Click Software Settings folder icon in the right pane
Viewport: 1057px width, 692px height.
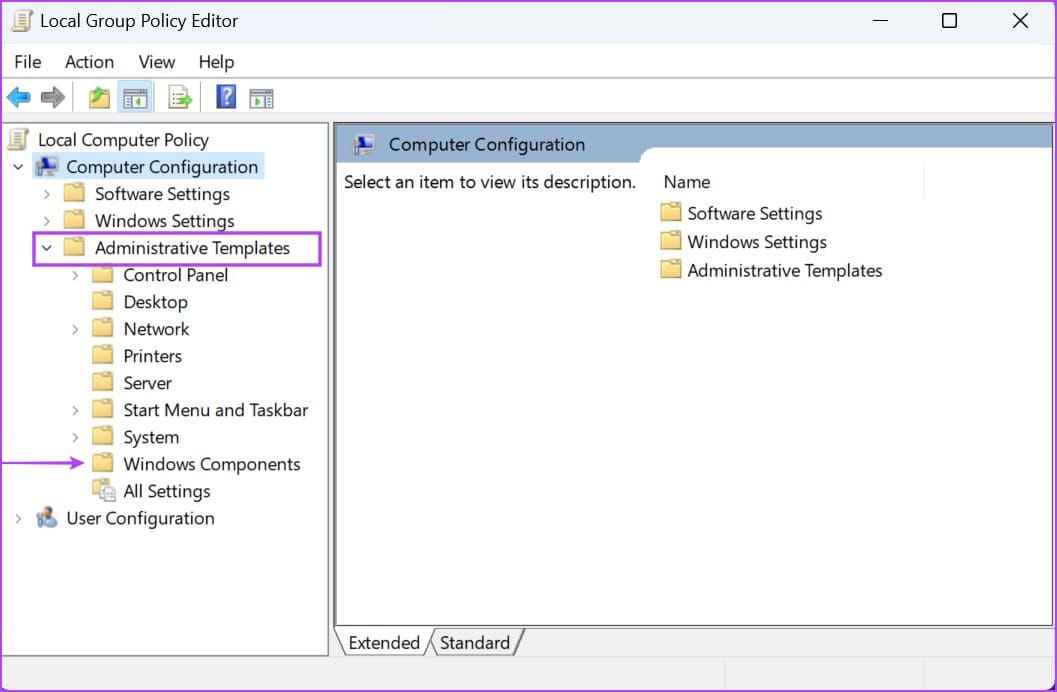click(670, 212)
